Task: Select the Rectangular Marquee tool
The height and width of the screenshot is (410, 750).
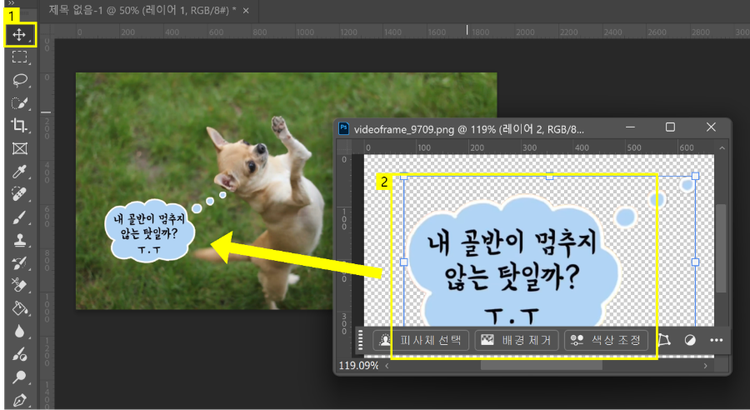Action: [x=19, y=57]
